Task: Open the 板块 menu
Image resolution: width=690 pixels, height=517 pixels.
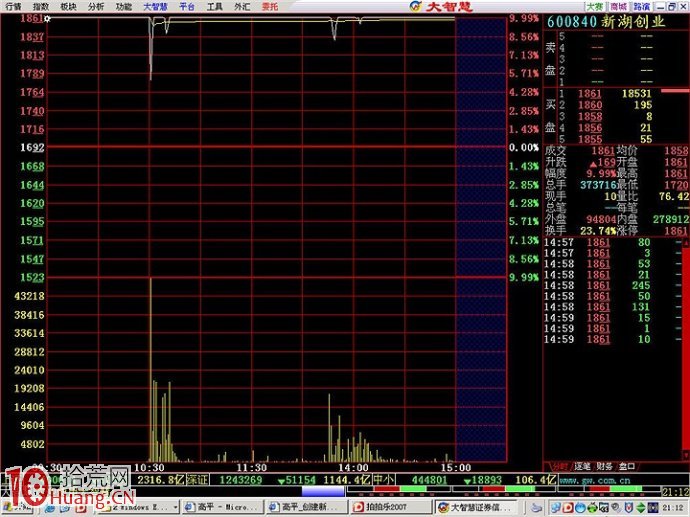Action: (68, 6)
